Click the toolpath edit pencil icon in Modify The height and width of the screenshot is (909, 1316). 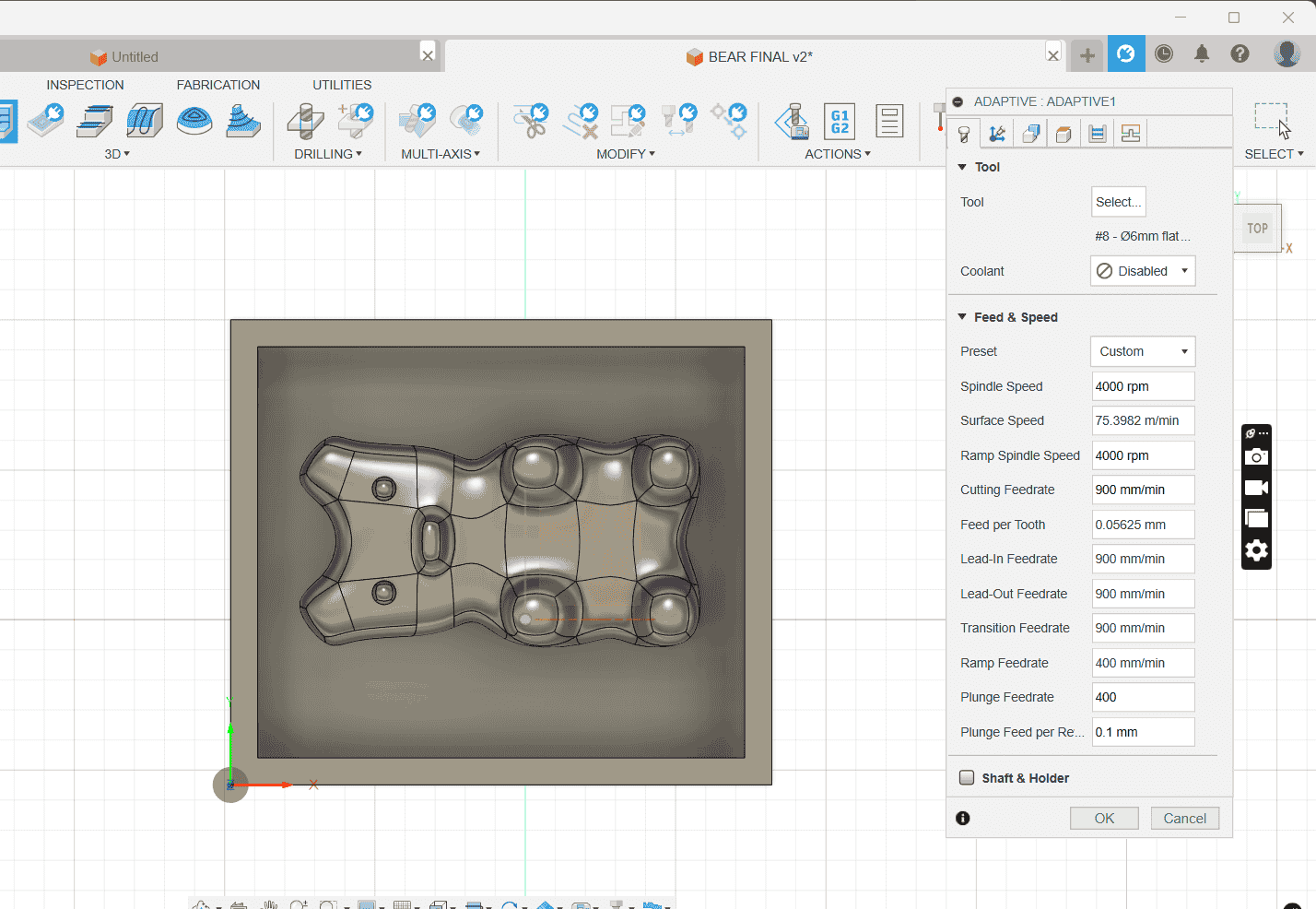pyautogui.click(x=629, y=121)
